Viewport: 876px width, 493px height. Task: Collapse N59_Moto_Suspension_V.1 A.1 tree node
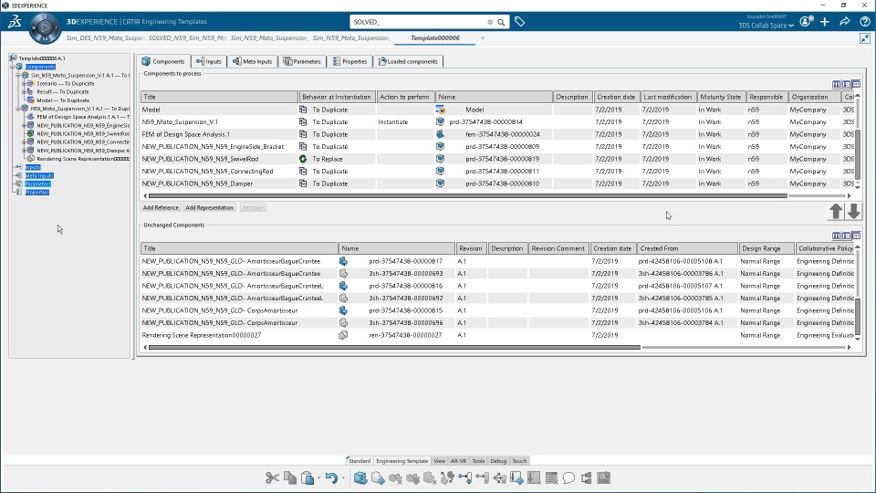18,108
